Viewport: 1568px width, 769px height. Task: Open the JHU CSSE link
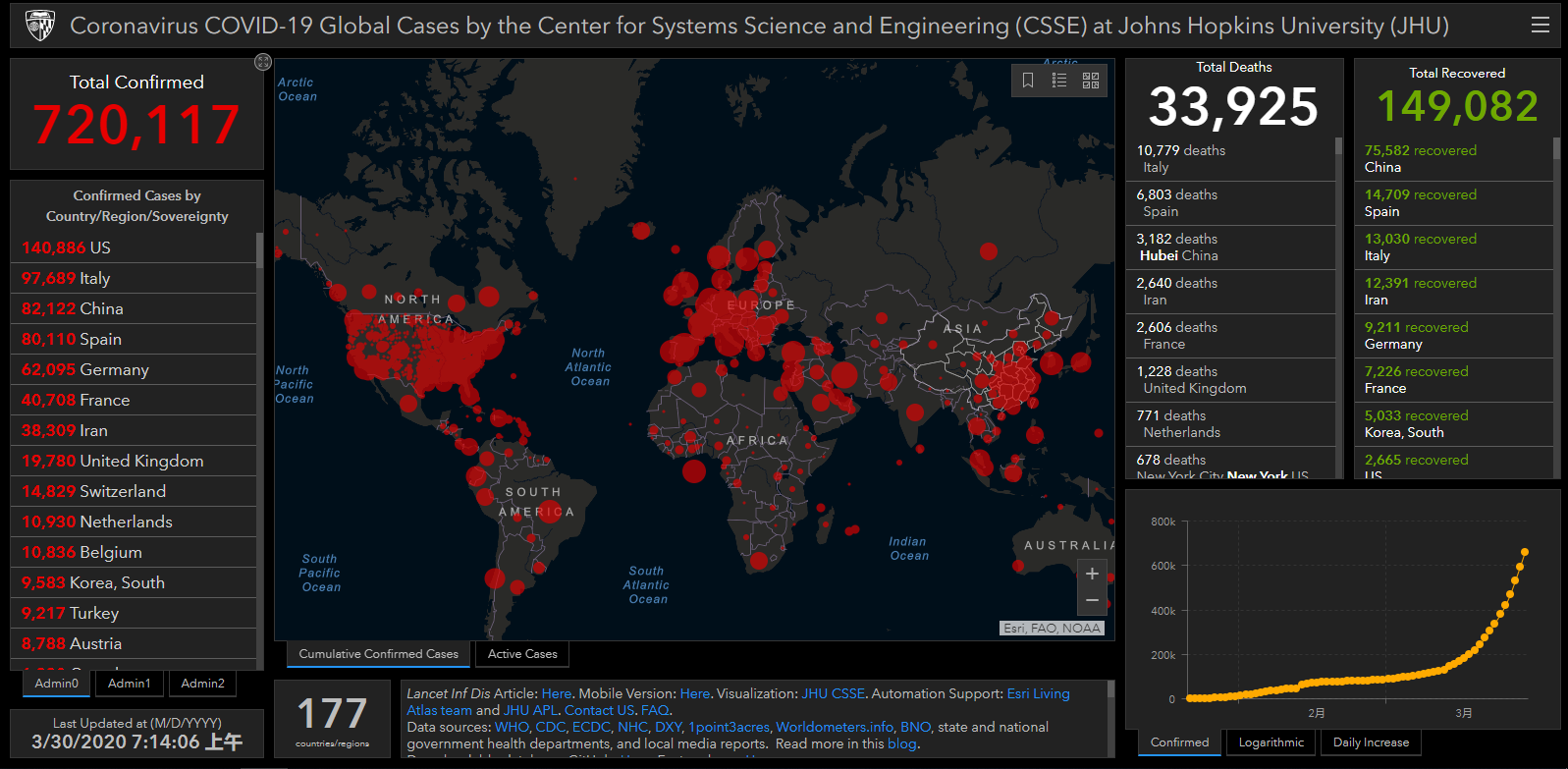coord(834,693)
